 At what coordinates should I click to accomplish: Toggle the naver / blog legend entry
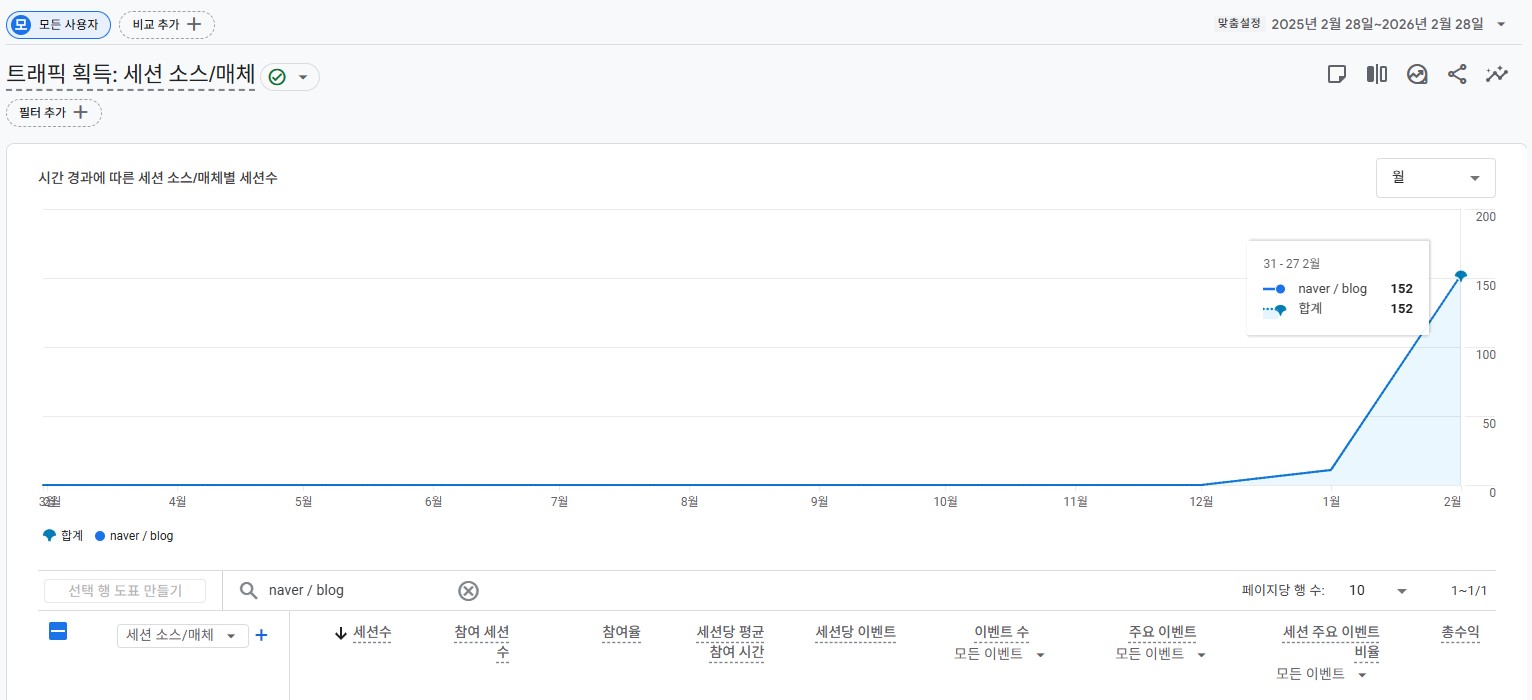coord(133,535)
